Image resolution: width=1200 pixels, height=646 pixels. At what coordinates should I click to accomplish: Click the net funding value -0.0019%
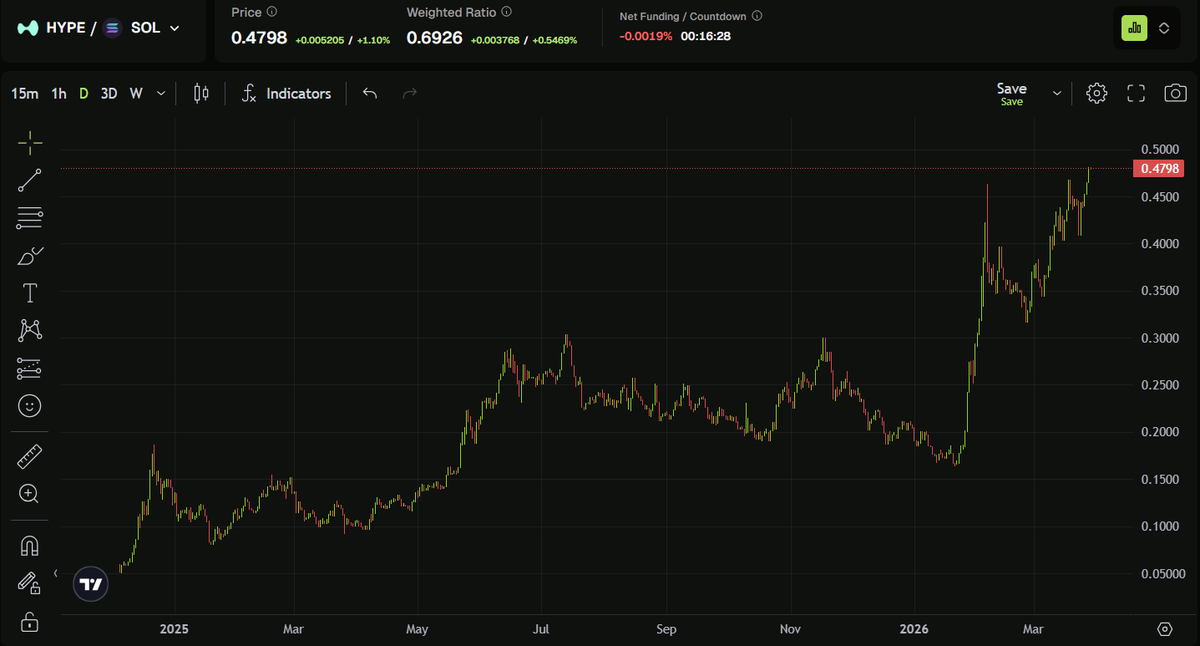(x=646, y=35)
